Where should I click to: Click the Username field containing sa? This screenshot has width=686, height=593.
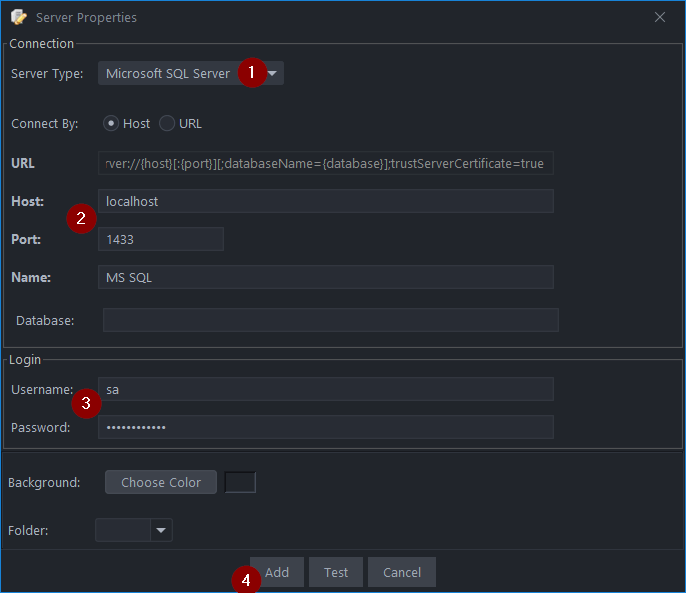326,389
